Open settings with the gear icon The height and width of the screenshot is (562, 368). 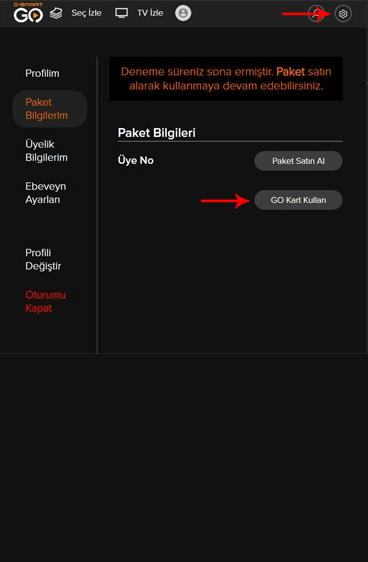point(343,14)
